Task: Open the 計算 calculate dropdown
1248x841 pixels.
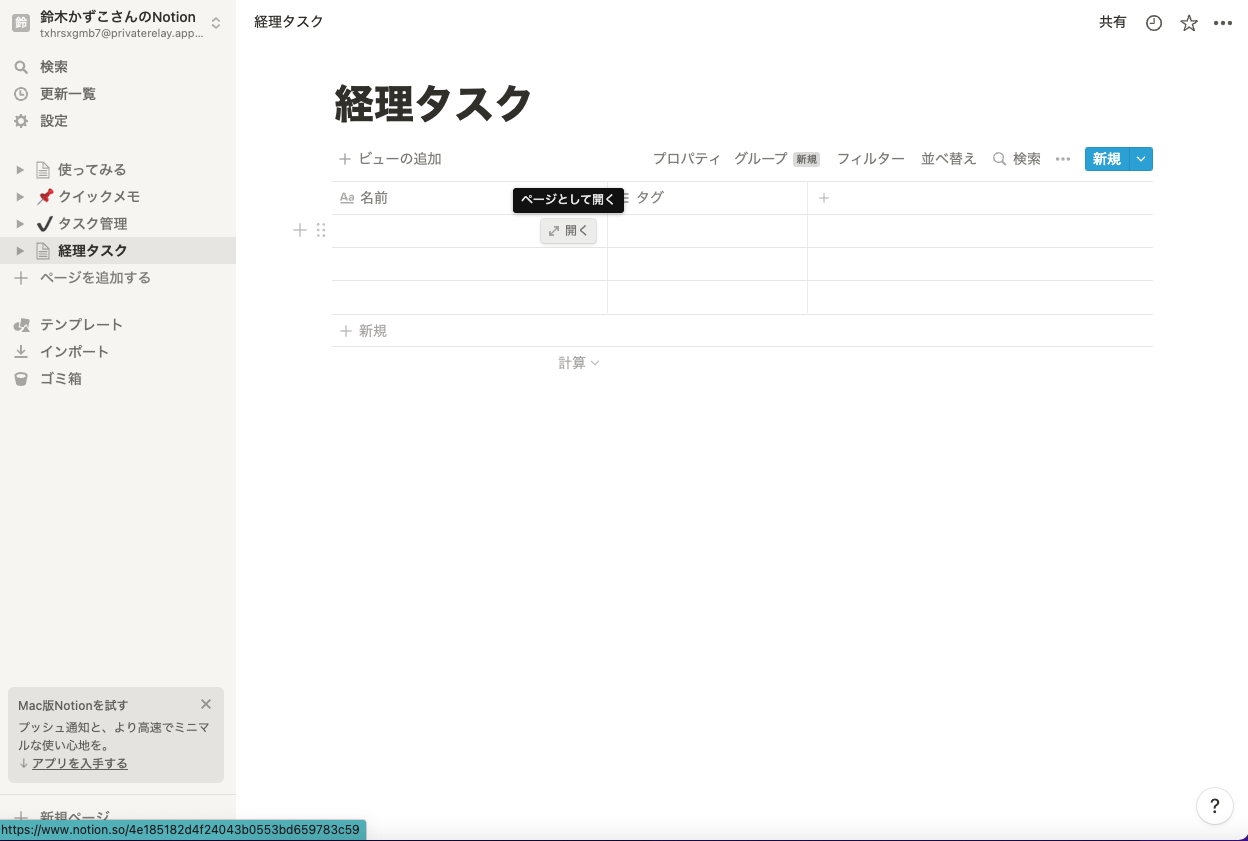Action: point(579,363)
